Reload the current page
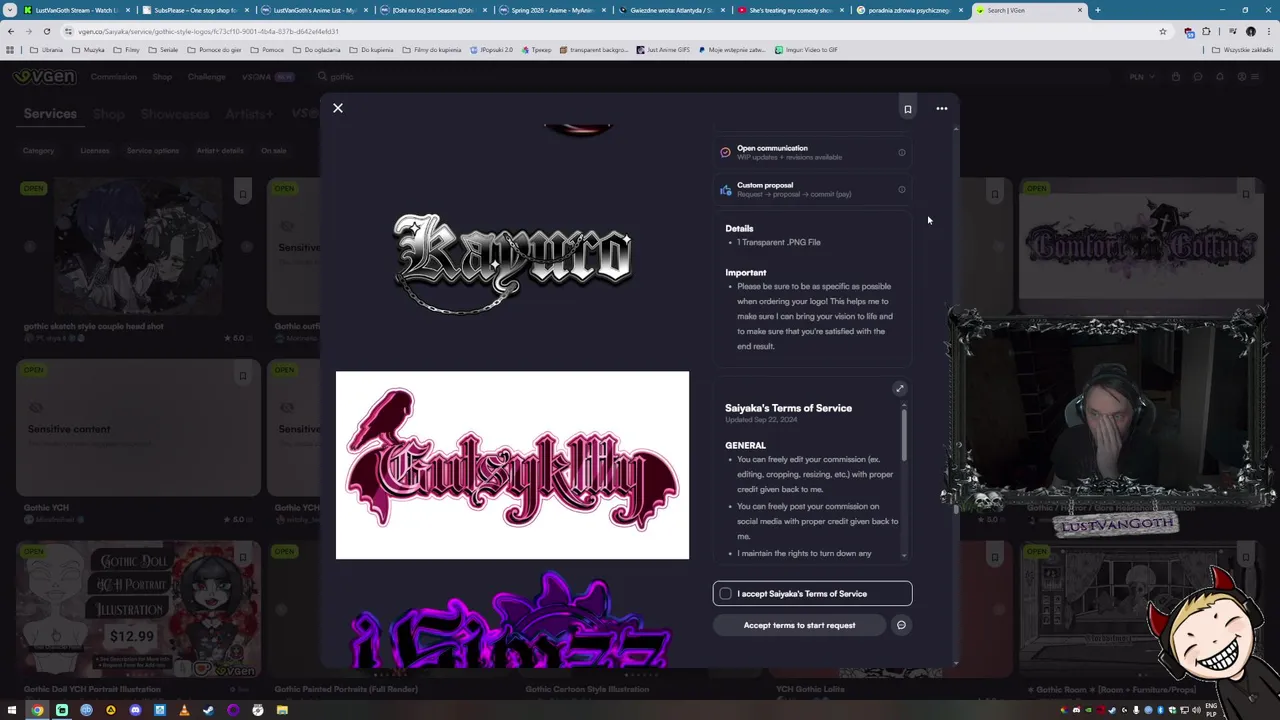The image size is (1280, 720). 46,31
